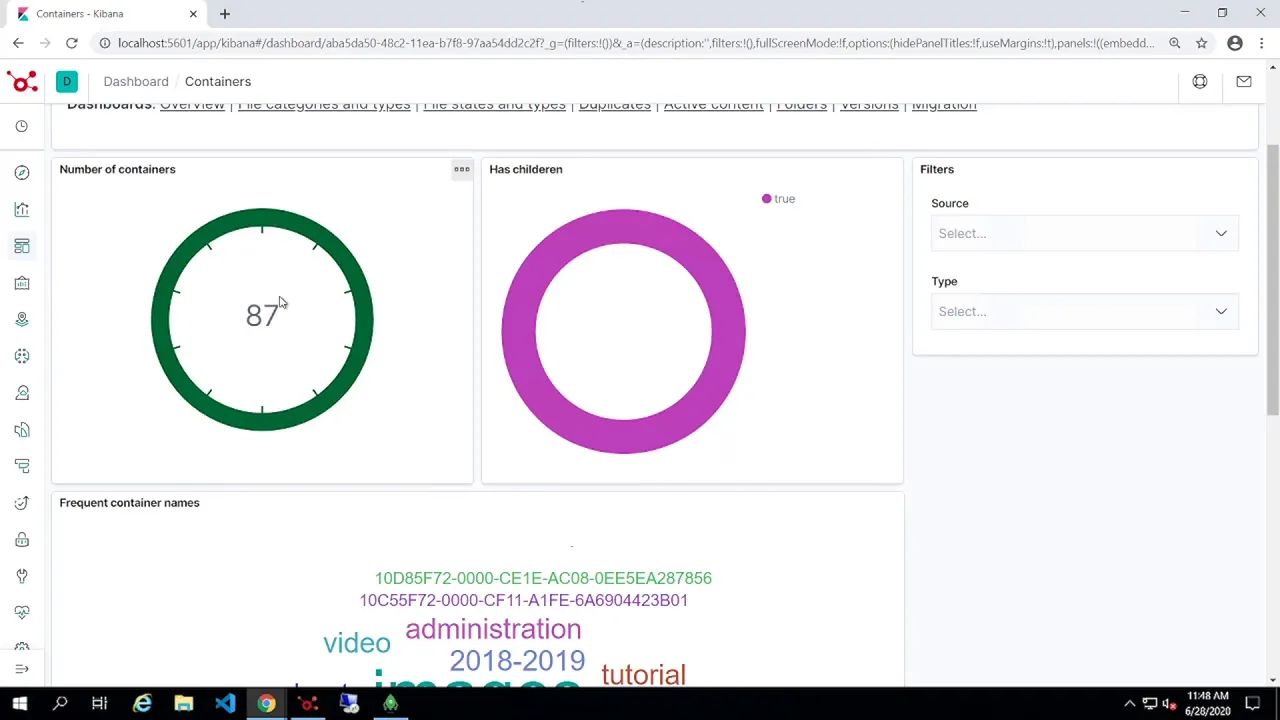Image resolution: width=1280 pixels, height=720 pixels.
Task: Open the Recently viewed clock icon
Action: point(22,126)
